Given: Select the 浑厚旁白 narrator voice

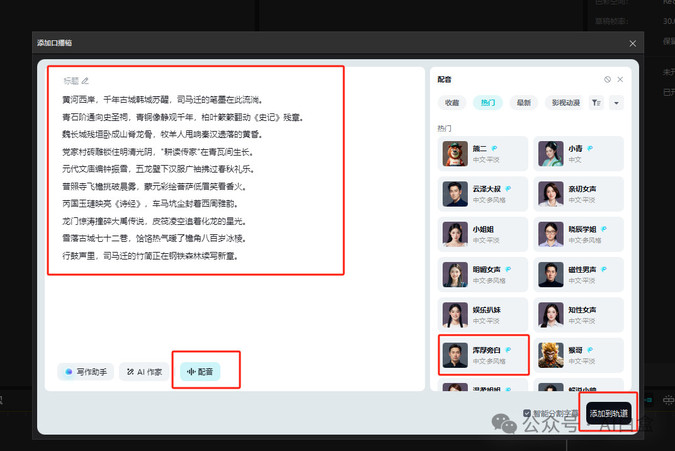Looking at the screenshot, I should [x=456, y=354].
